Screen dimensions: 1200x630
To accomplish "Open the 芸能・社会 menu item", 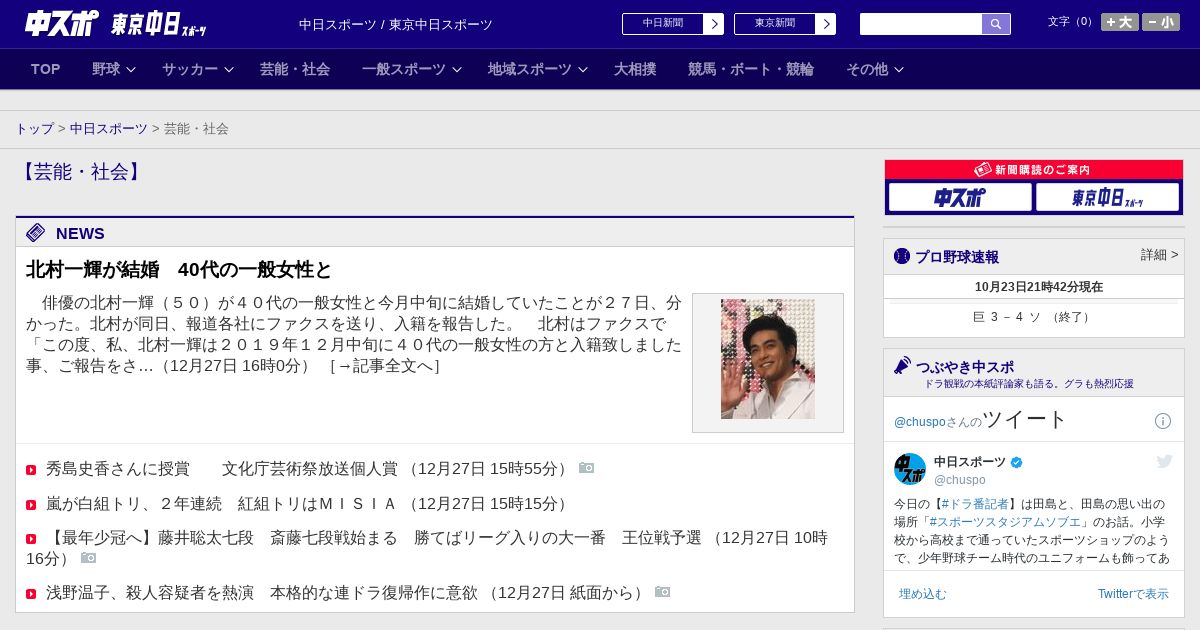I will coord(295,69).
